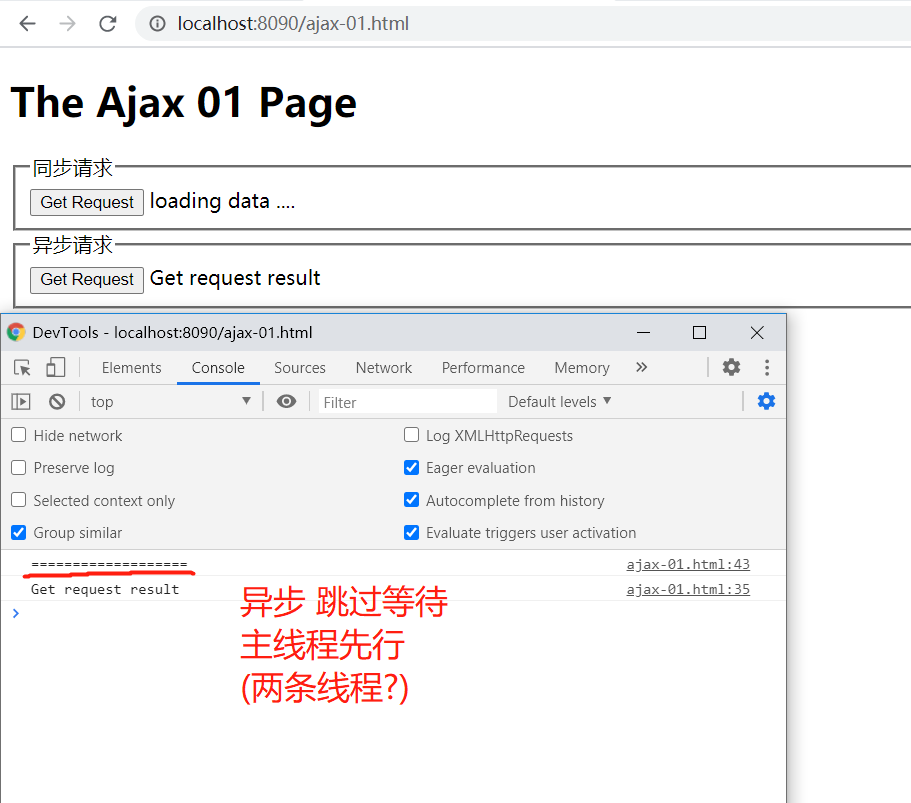Click the Chrome icon in the DevTools title bar
911x803 pixels.
tap(16, 332)
